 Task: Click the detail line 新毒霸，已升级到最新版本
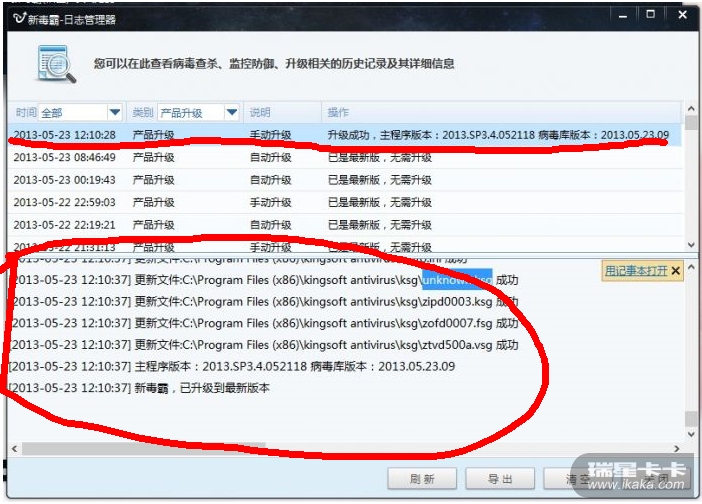139,388
